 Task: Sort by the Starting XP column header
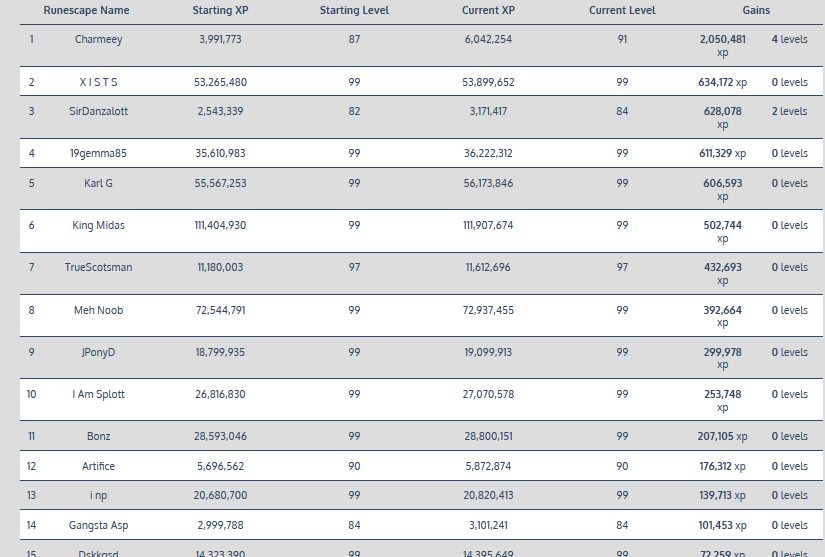[220, 11]
